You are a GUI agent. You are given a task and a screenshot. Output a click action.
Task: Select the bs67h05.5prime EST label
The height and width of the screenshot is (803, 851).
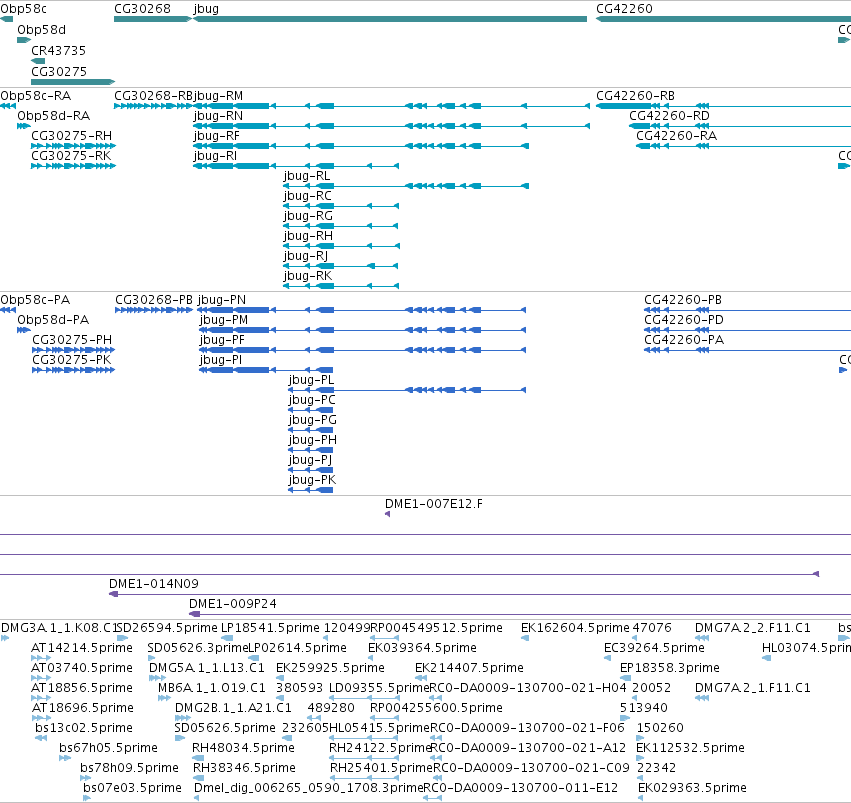[109, 748]
